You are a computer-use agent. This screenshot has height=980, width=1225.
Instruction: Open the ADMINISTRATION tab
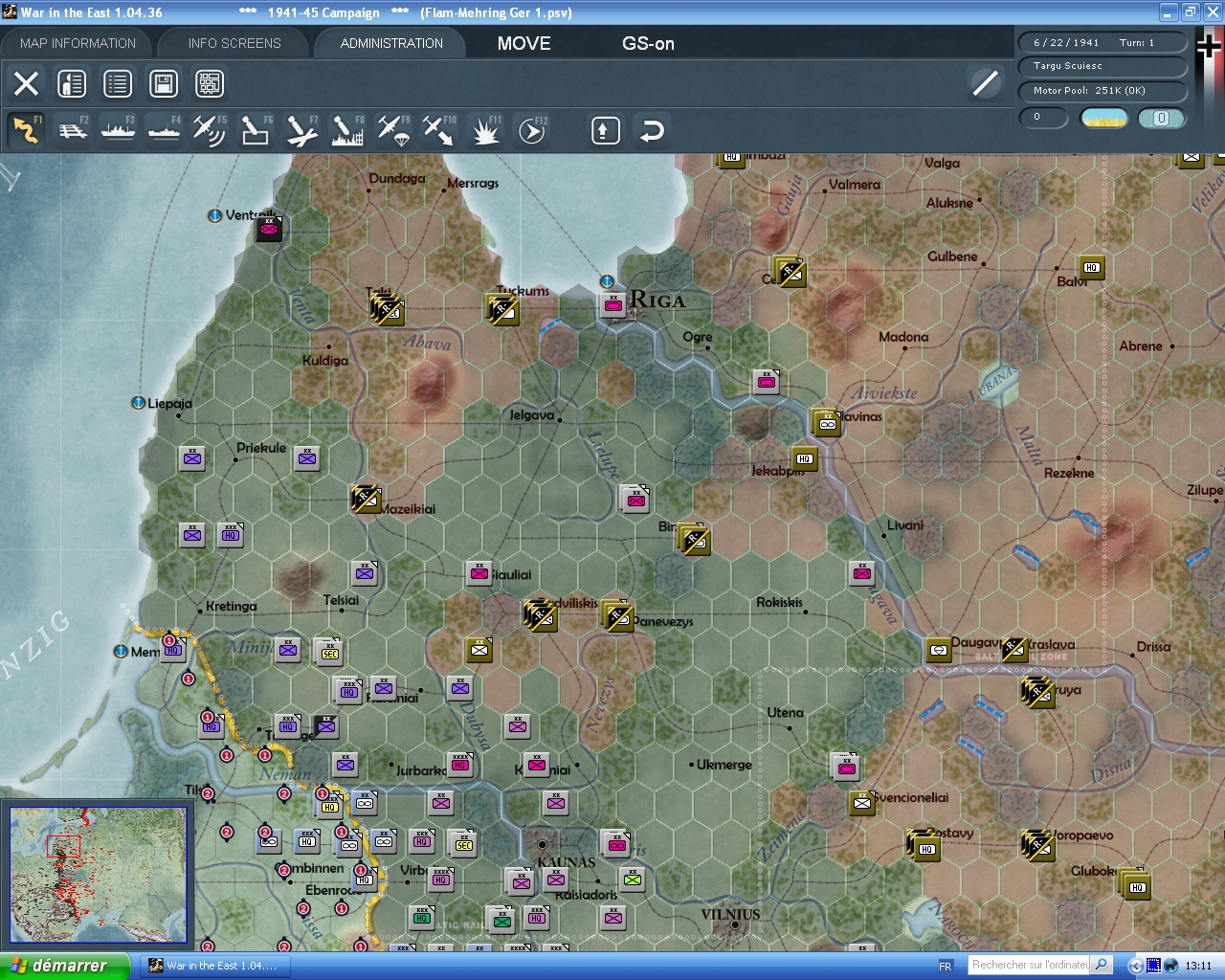(391, 43)
